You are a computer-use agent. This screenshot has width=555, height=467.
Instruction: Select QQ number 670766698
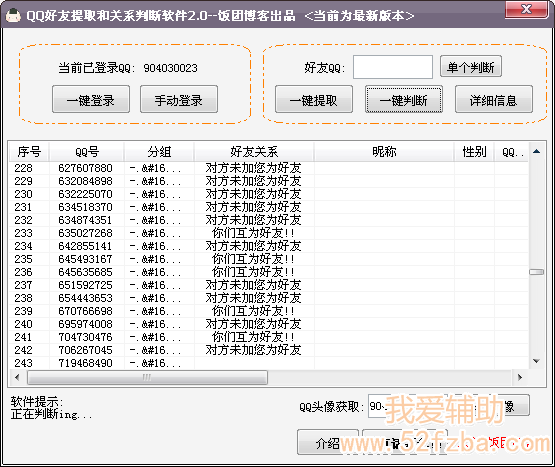(85, 311)
